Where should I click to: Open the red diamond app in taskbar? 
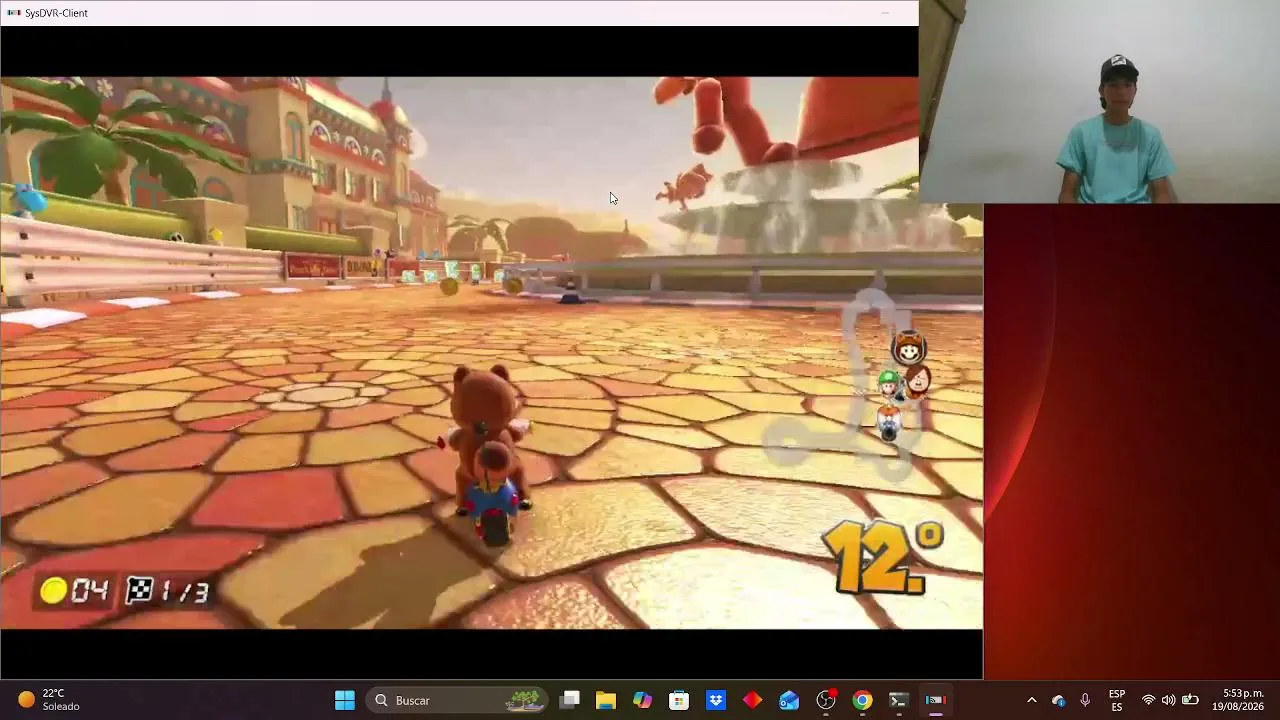tap(752, 700)
